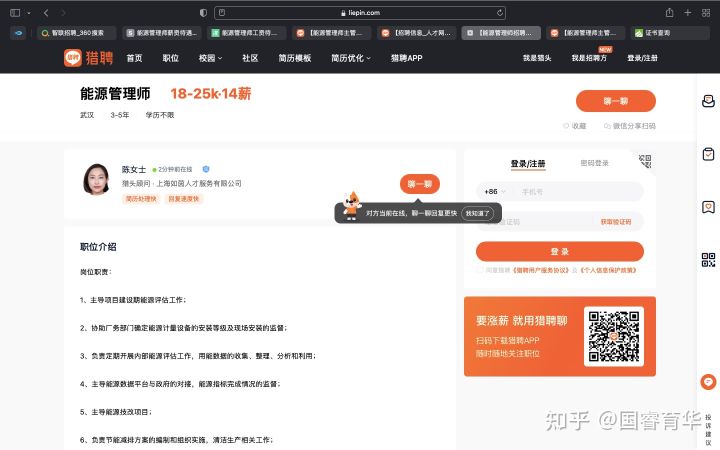Click the liepin.com address bar

click(360, 13)
